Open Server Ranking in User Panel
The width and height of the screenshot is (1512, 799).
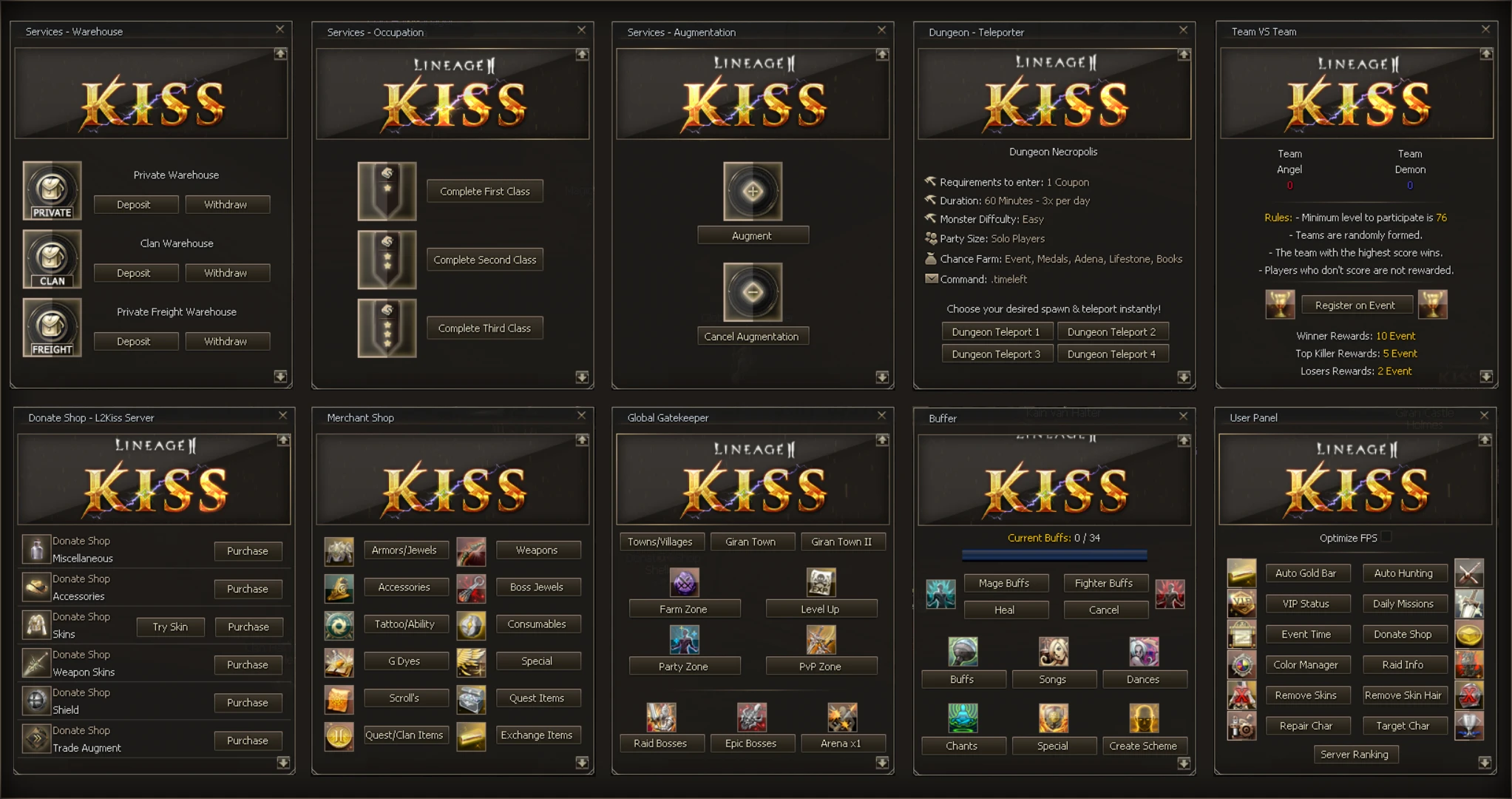click(1355, 755)
